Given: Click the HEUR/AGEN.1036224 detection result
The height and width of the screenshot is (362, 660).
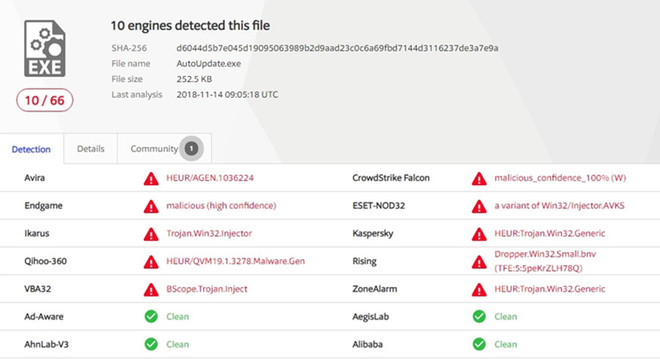Looking at the screenshot, I should coord(210,178).
